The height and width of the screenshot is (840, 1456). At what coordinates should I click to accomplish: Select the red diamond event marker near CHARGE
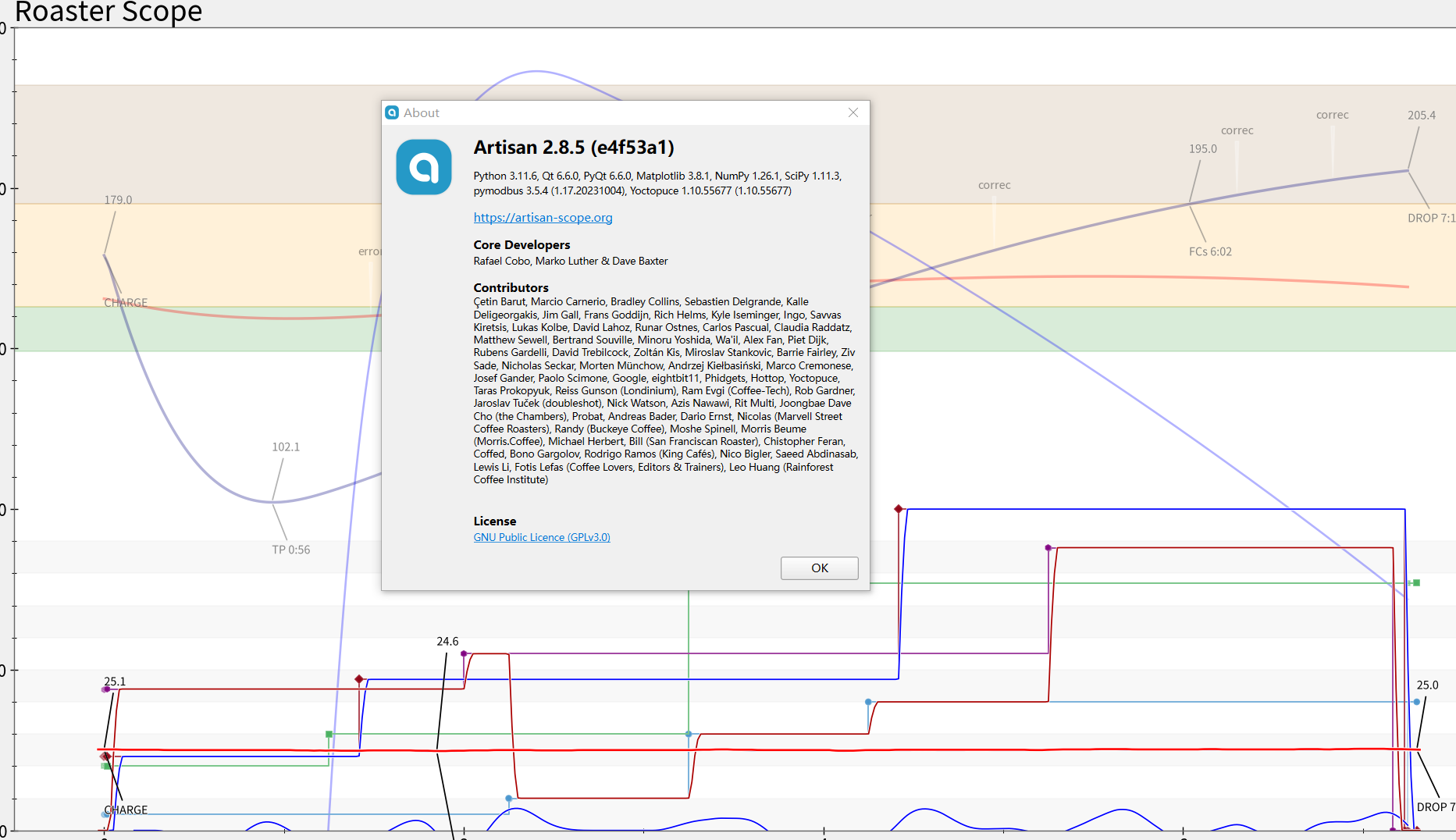pyautogui.click(x=105, y=755)
